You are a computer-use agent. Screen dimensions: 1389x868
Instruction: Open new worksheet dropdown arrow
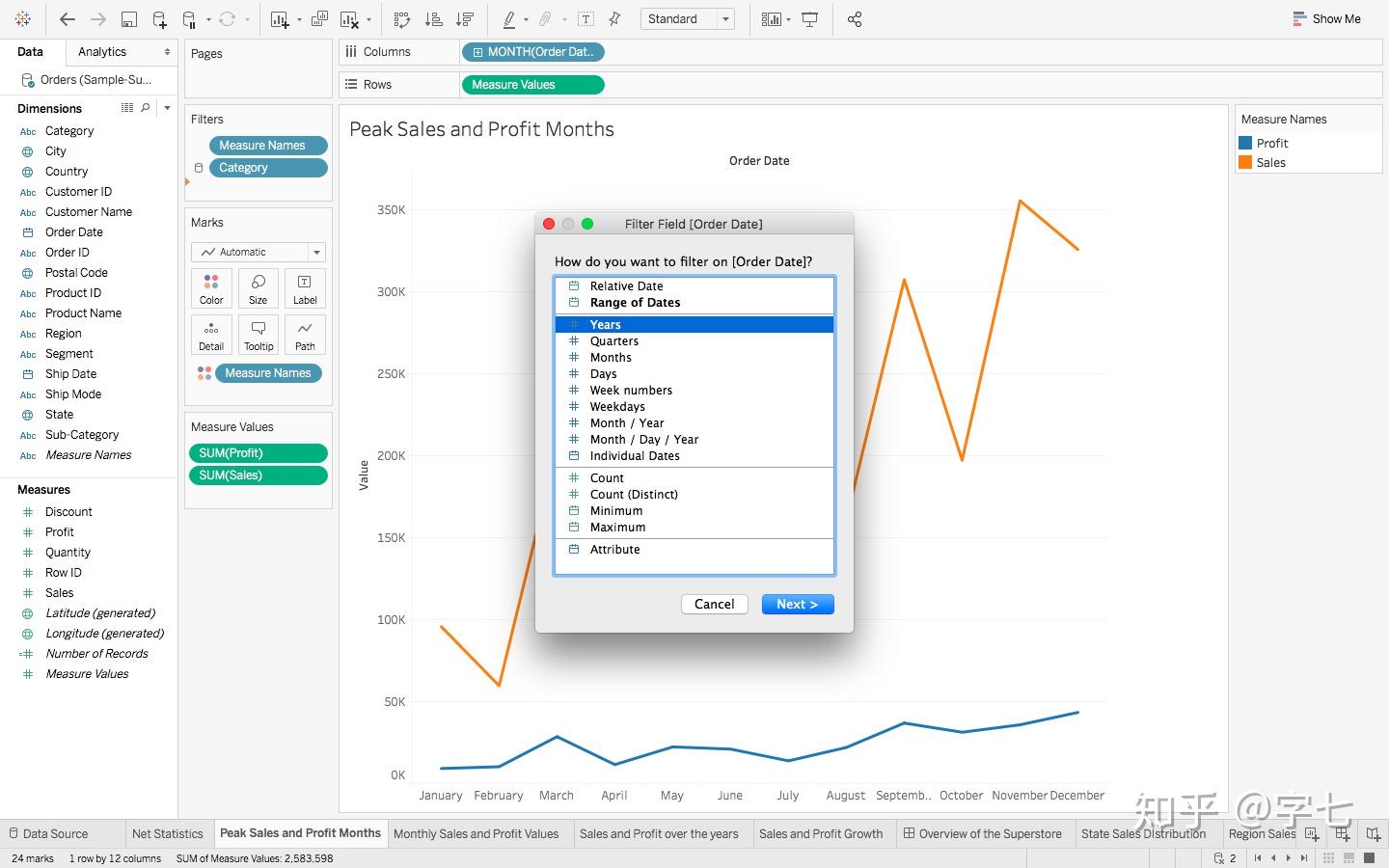click(299, 19)
